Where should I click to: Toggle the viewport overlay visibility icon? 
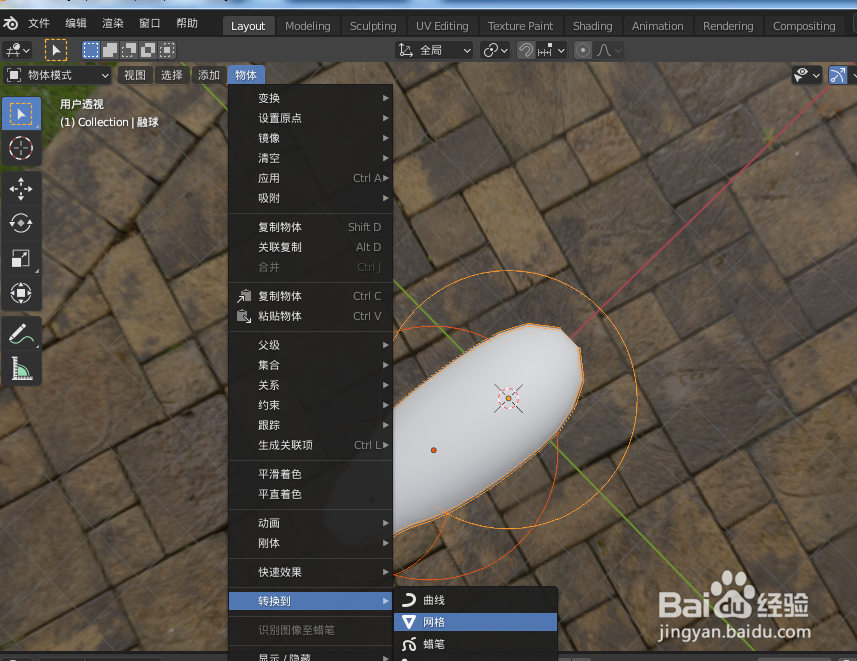pyautogui.click(x=800, y=74)
